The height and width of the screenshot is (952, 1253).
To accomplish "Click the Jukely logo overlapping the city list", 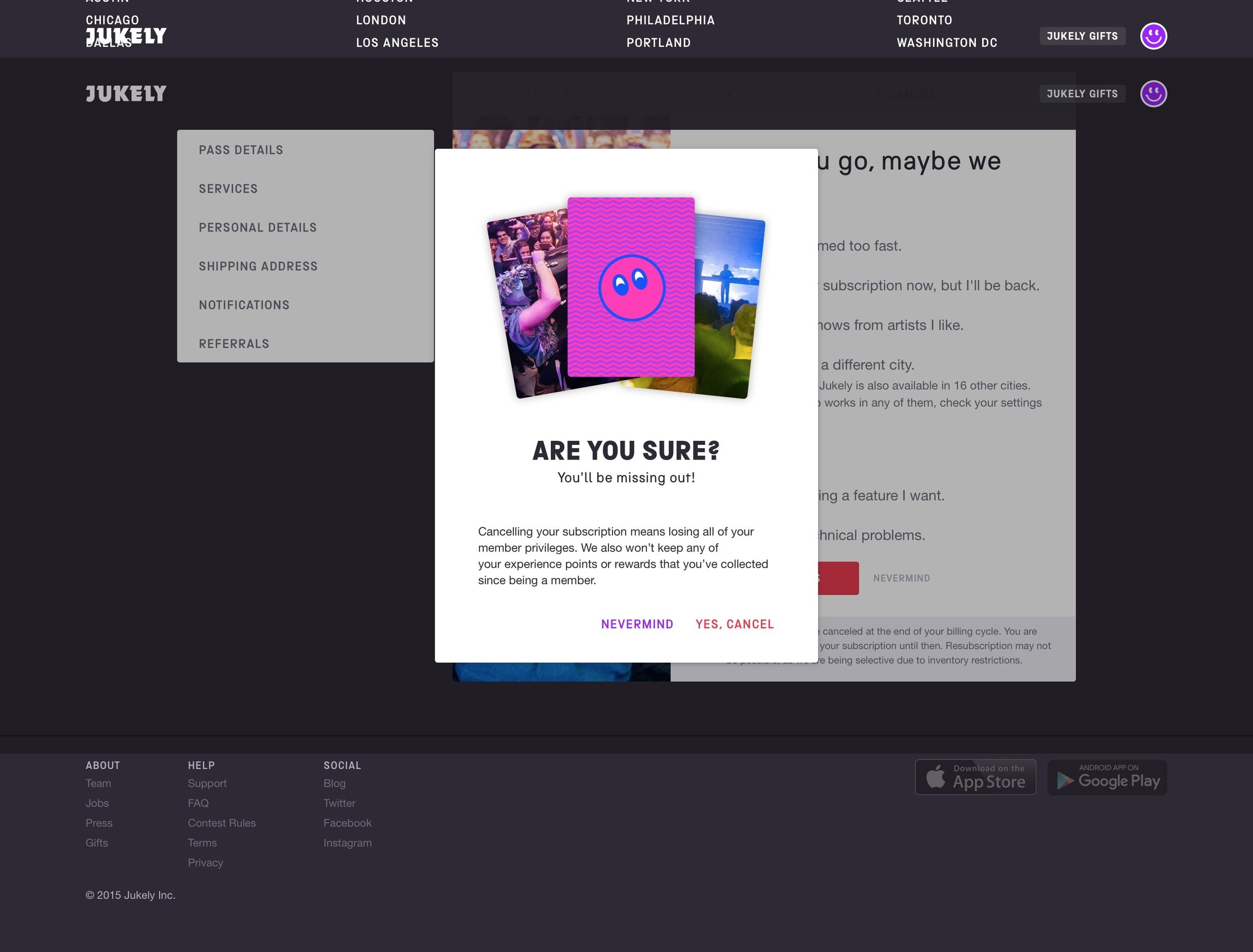I will click(x=126, y=36).
